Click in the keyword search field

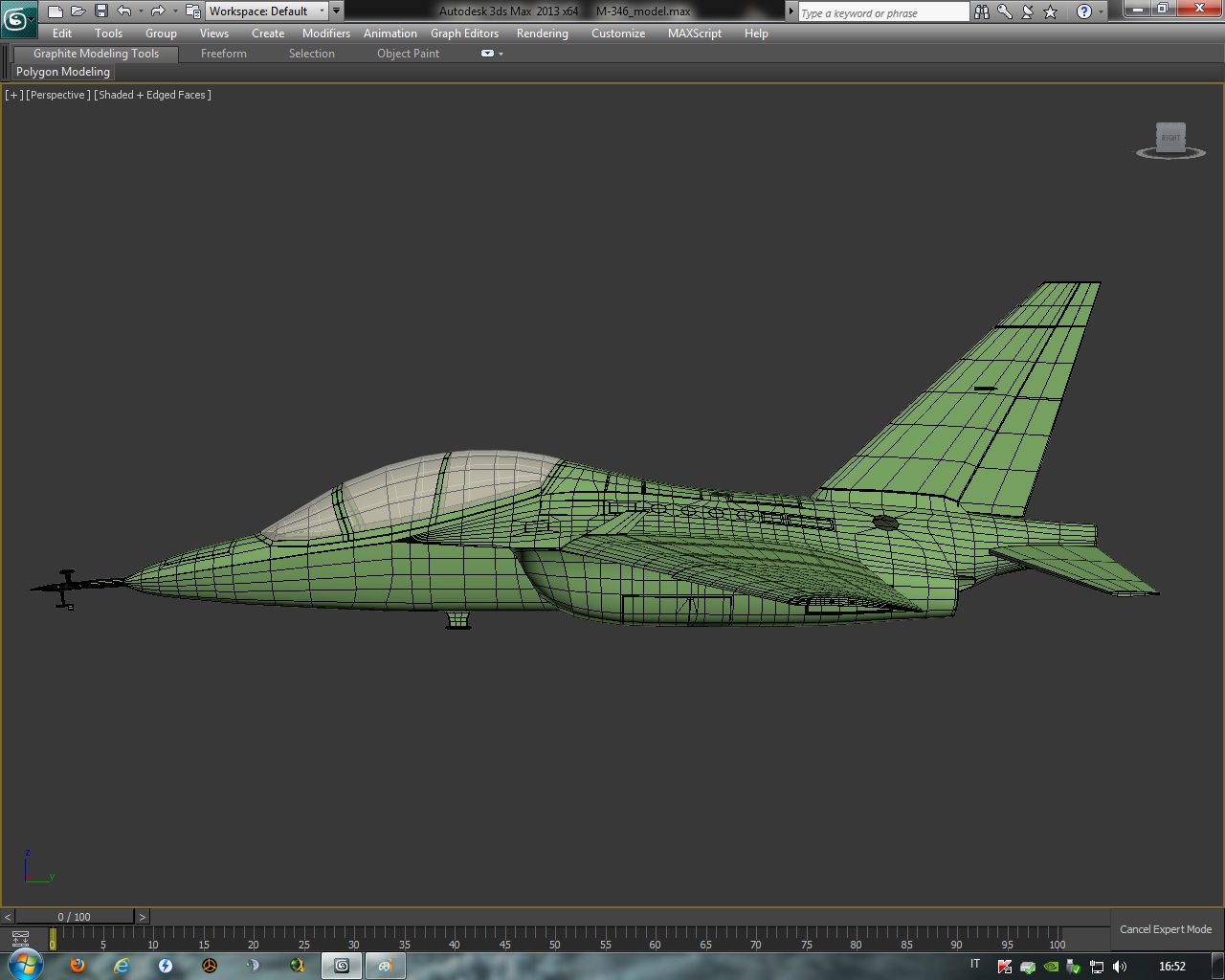pos(883,12)
